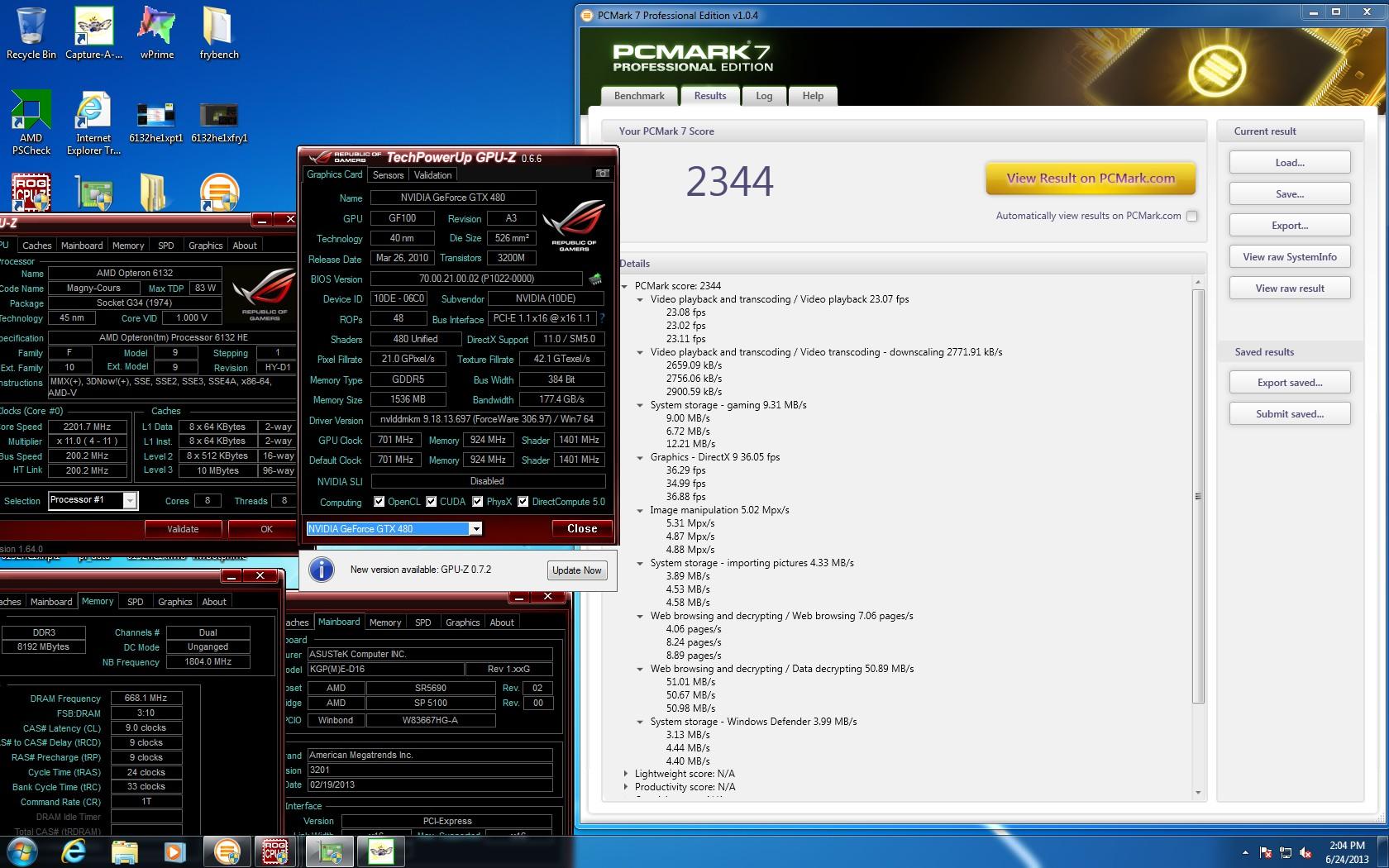Screen dimensions: 1389x868
Task: Click View raw result button
Action: pos(1290,288)
